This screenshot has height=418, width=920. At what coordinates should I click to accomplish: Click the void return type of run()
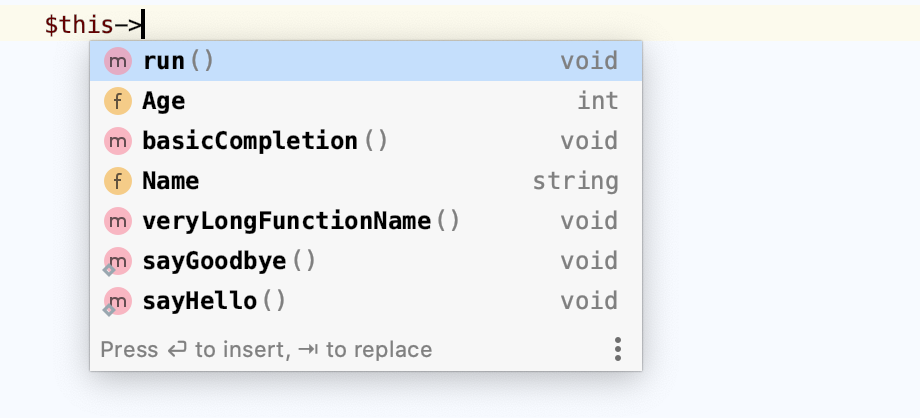coord(589,61)
